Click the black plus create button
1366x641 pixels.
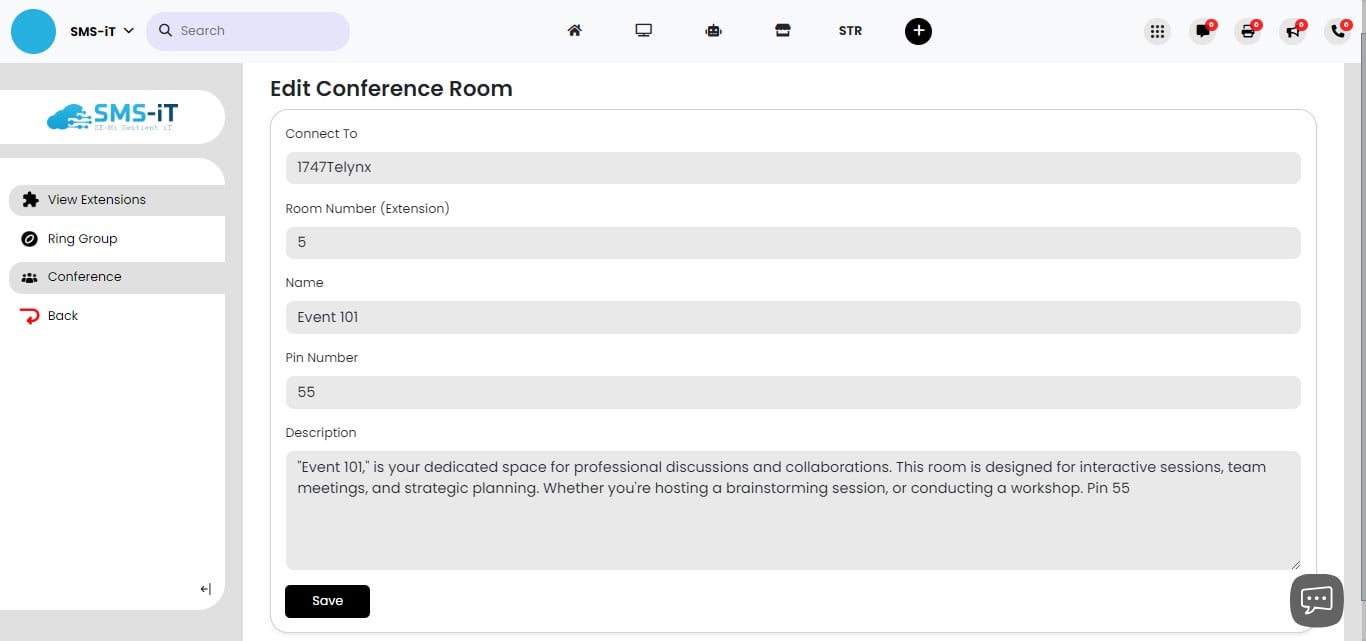[918, 31]
